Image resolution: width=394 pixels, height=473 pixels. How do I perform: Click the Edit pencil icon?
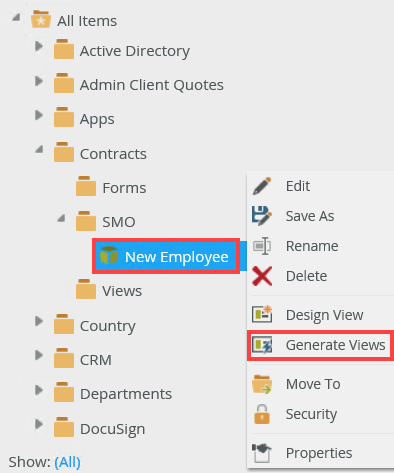(x=262, y=186)
